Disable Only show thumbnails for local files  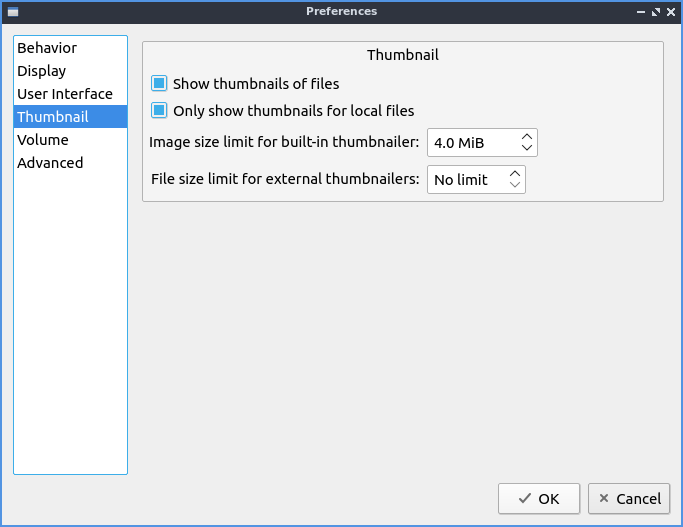pos(159,111)
